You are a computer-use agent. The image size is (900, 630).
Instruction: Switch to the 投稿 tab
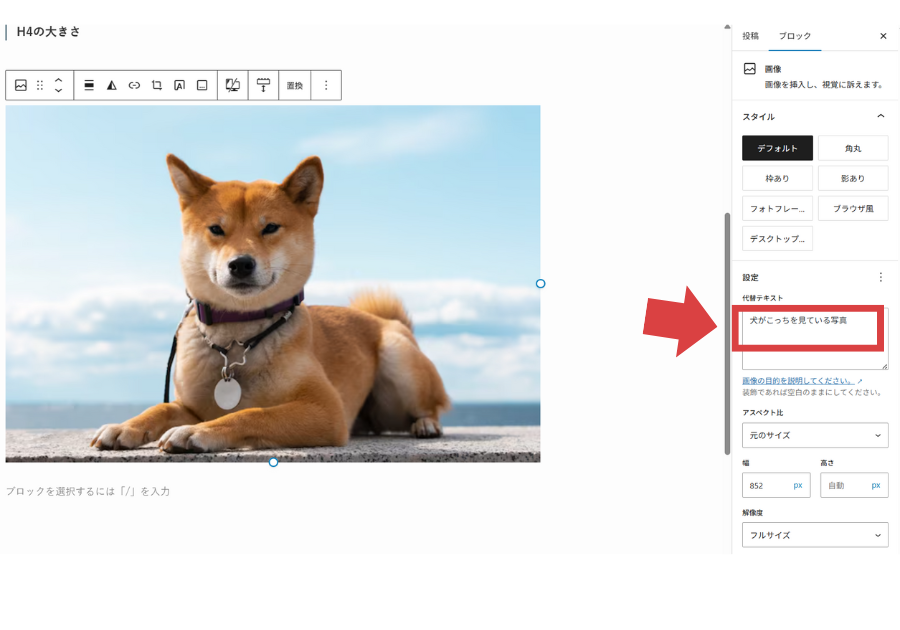(x=751, y=36)
